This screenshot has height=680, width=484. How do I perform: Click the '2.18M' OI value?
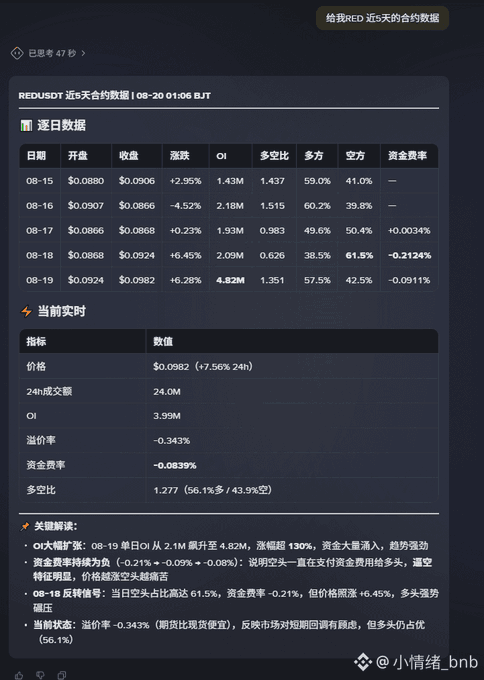(x=230, y=206)
